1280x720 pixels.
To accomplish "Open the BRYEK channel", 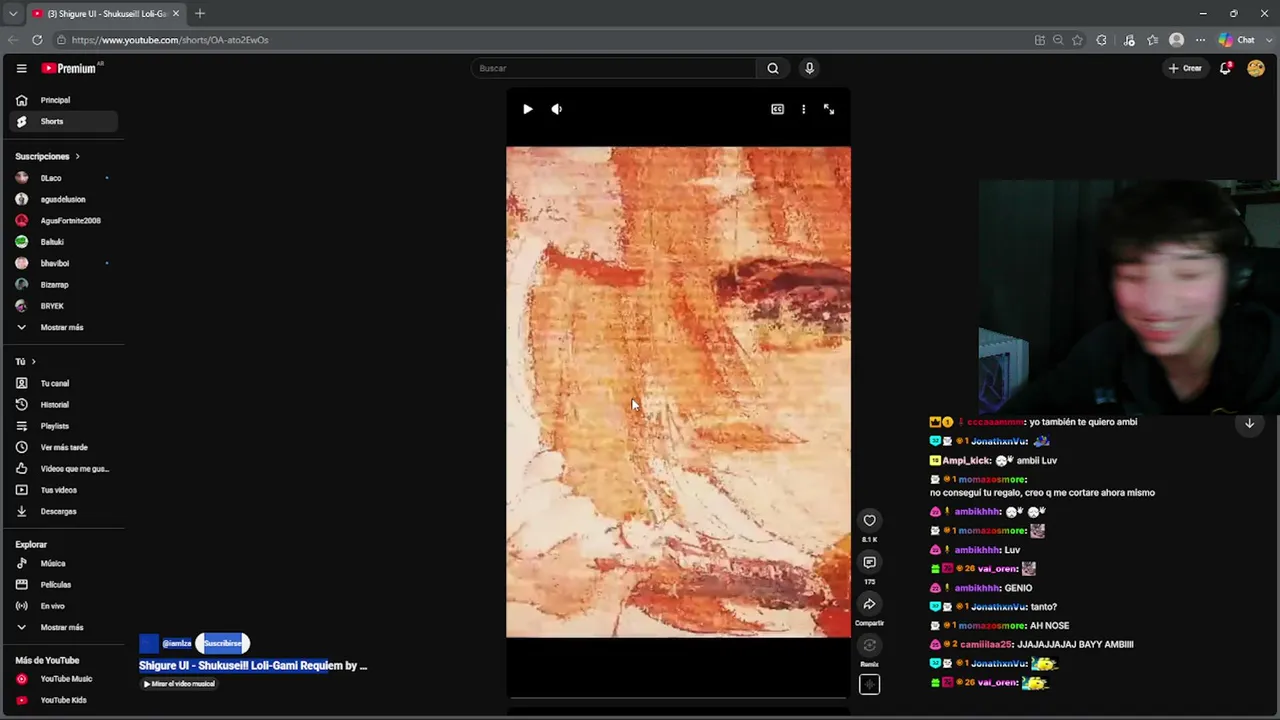I will tap(64, 306).
